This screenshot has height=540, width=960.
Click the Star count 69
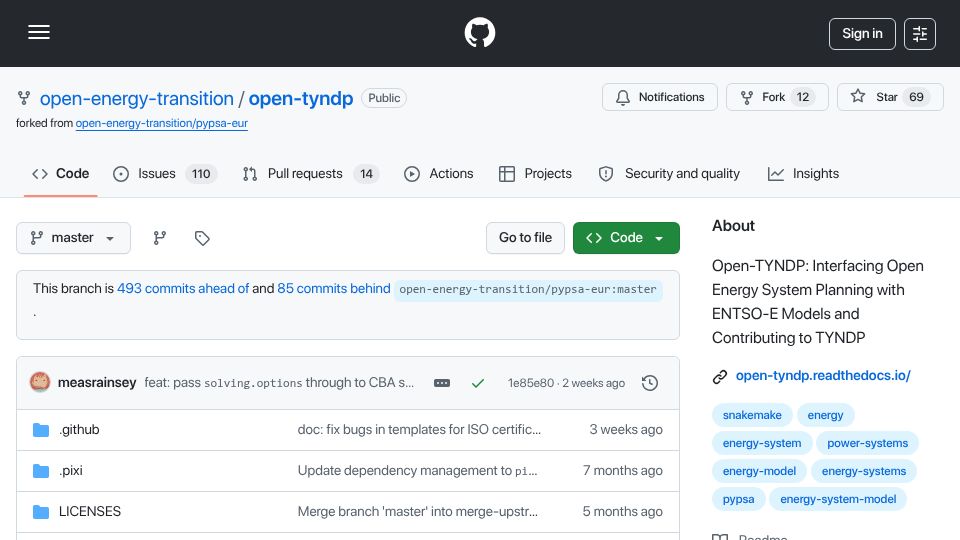point(916,97)
